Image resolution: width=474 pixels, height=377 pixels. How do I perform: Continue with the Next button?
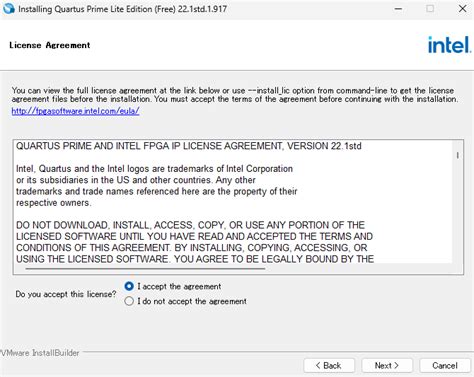(387, 366)
